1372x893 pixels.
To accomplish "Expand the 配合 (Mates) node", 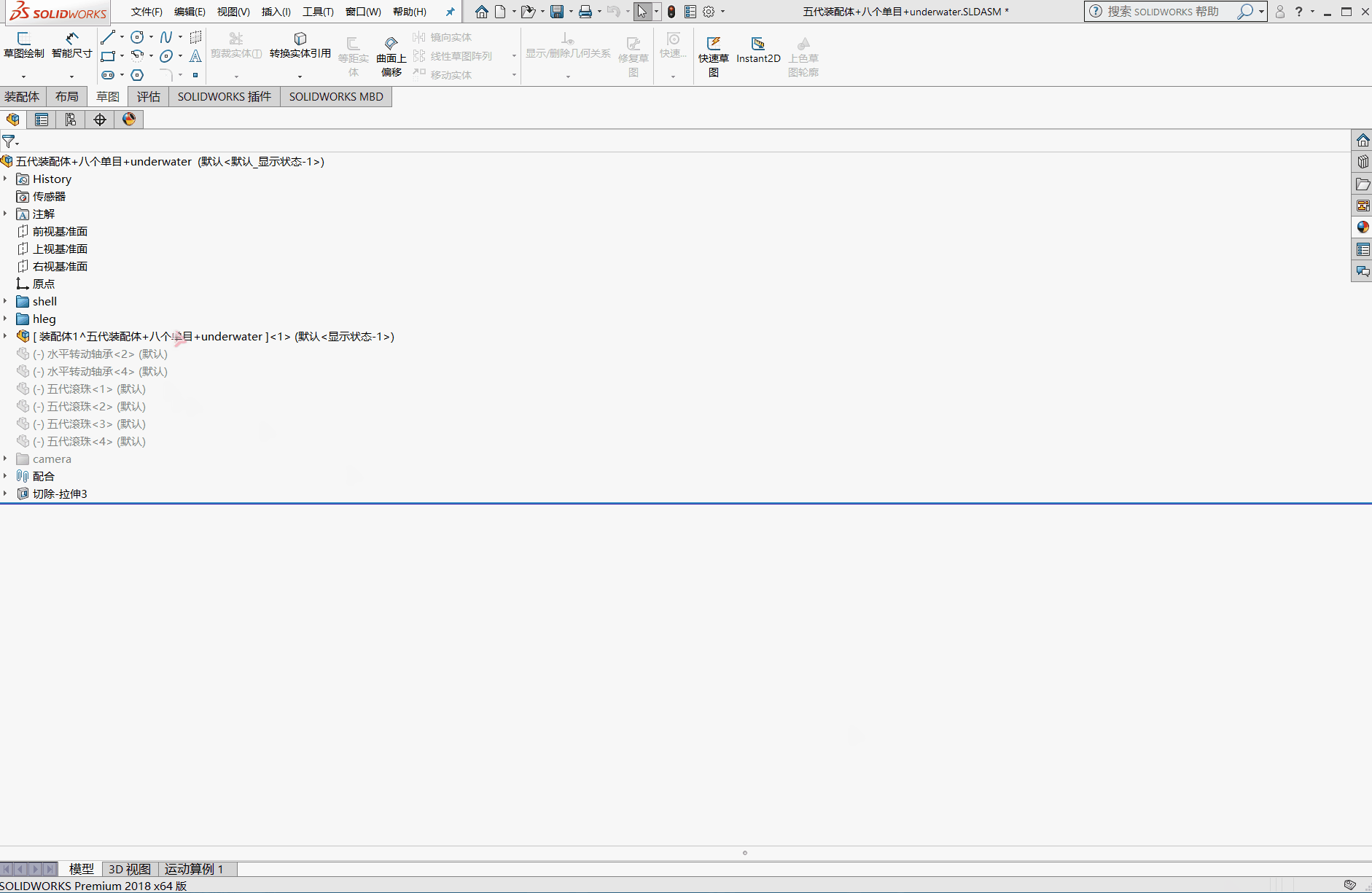I will tap(5, 476).
